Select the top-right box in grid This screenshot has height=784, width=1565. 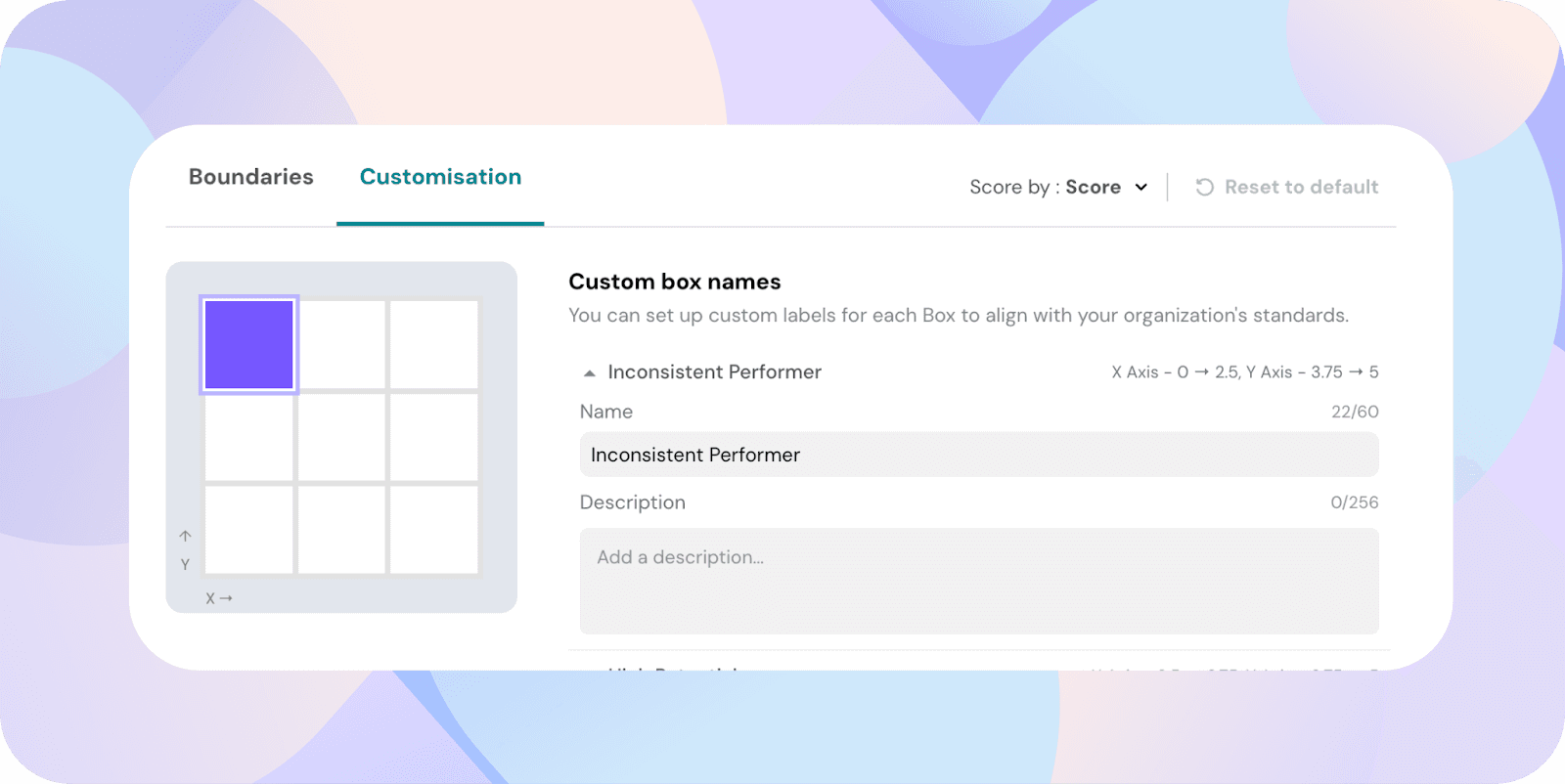click(x=433, y=345)
